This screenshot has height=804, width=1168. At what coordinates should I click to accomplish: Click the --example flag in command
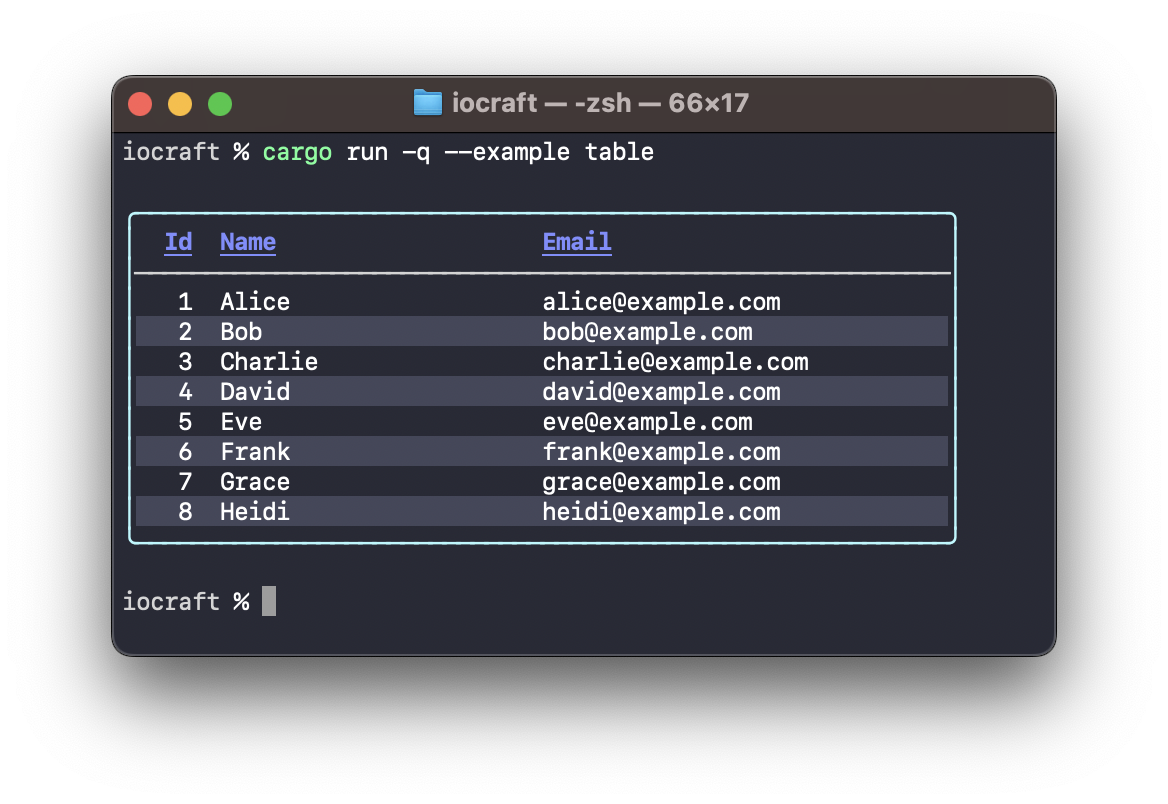pos(507,152)
